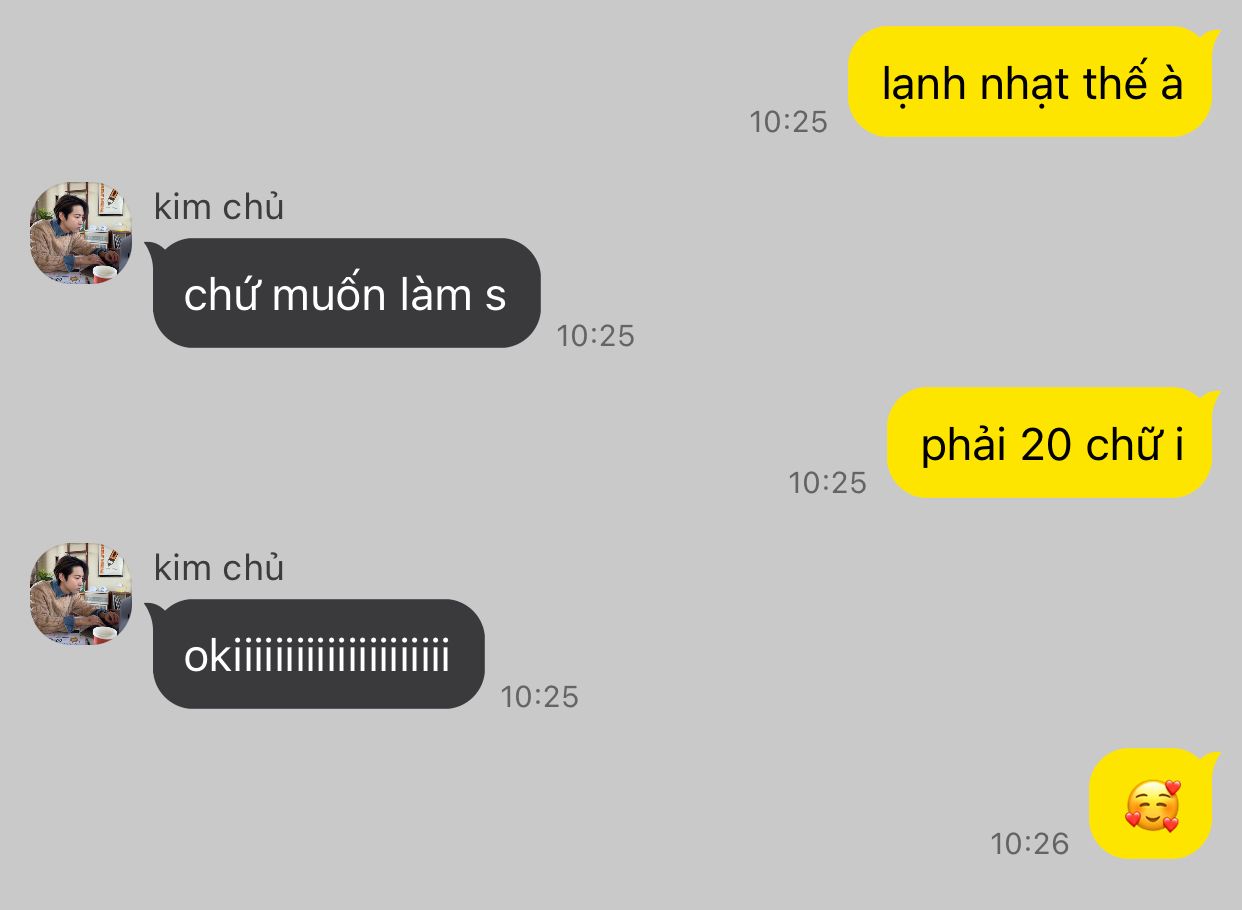This screenshot has width=1242, height=910.
Task: Open kim chủ's avatar beside the 'okiiii' message
Action: point(81,594)
